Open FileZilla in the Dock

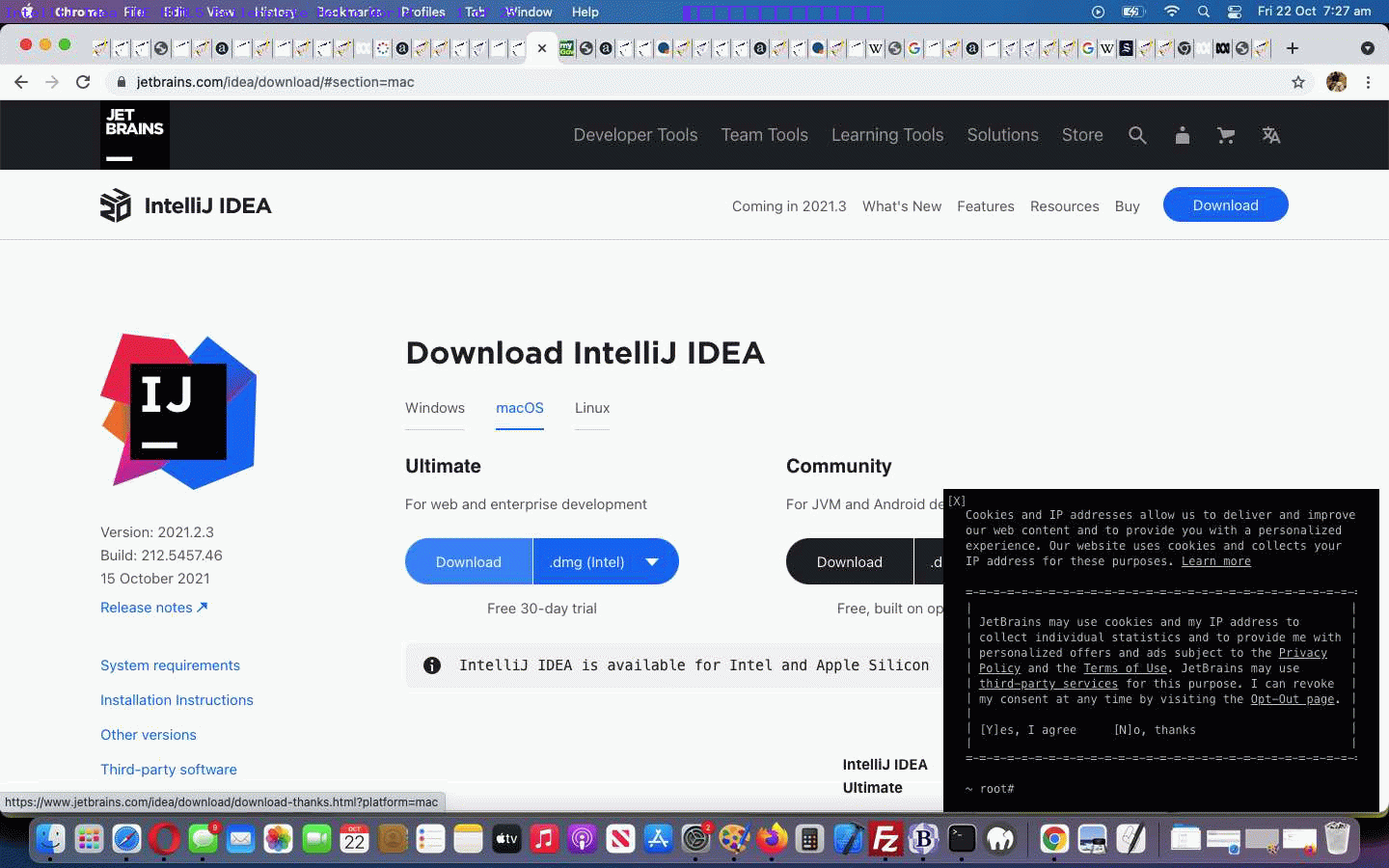(x=885, y=839)
